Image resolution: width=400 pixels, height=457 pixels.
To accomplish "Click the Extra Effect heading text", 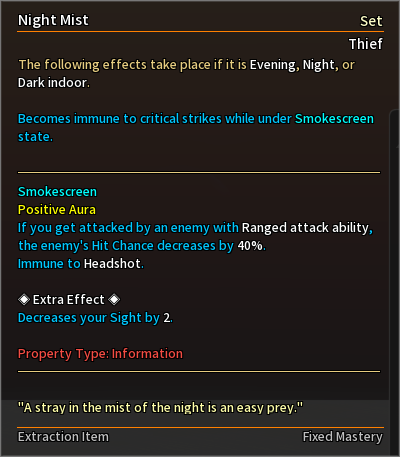I will click(69, 300).
